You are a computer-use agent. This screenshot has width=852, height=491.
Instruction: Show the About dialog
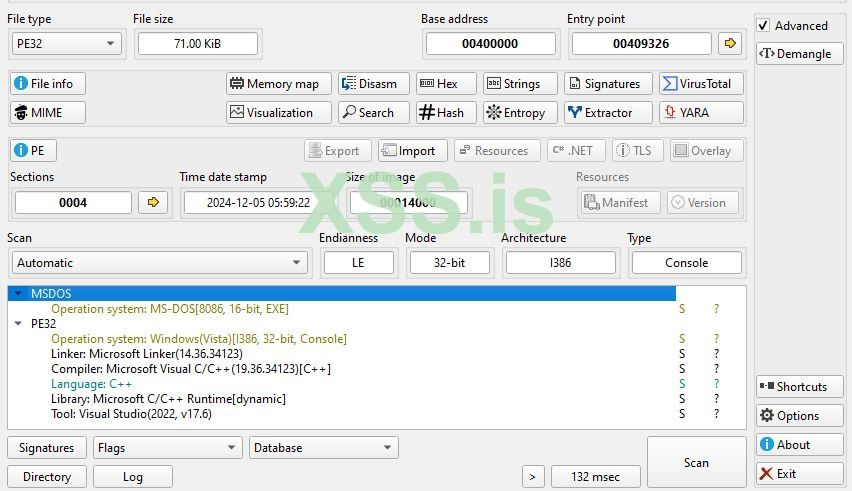[x=799, y=444]
